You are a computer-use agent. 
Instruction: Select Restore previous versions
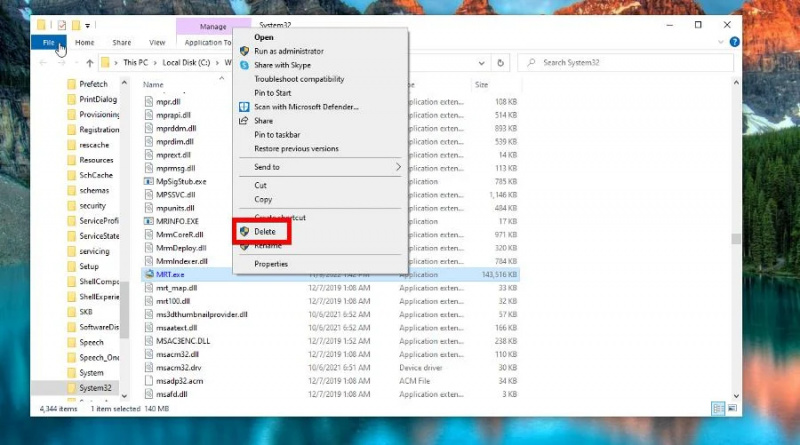point(296,149)
